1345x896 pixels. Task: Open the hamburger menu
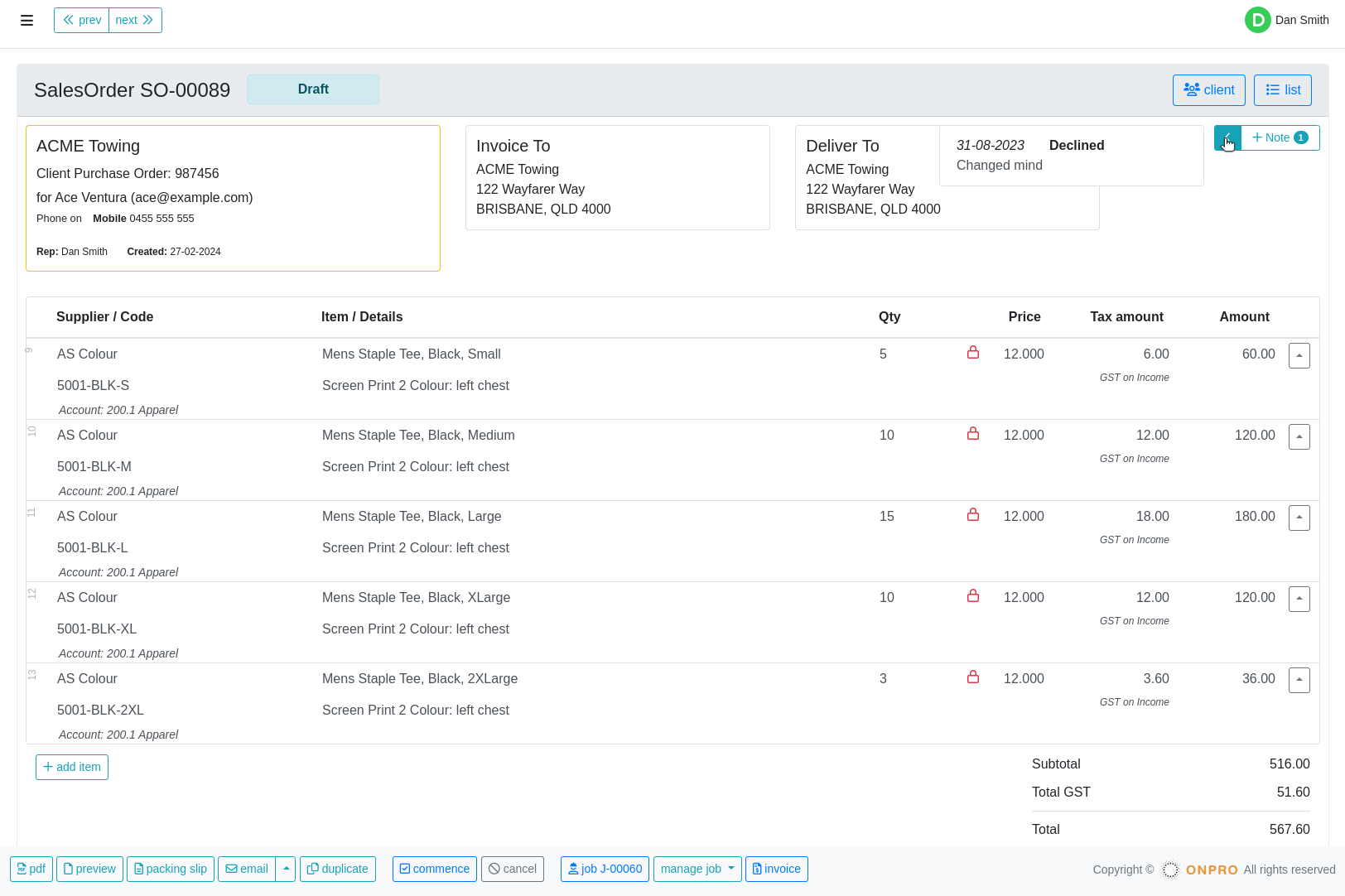(27, 21)
